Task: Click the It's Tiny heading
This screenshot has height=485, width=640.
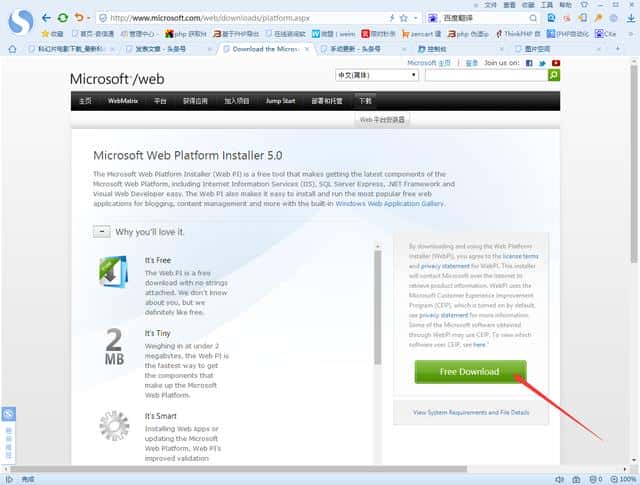Action: pos(157,333)
